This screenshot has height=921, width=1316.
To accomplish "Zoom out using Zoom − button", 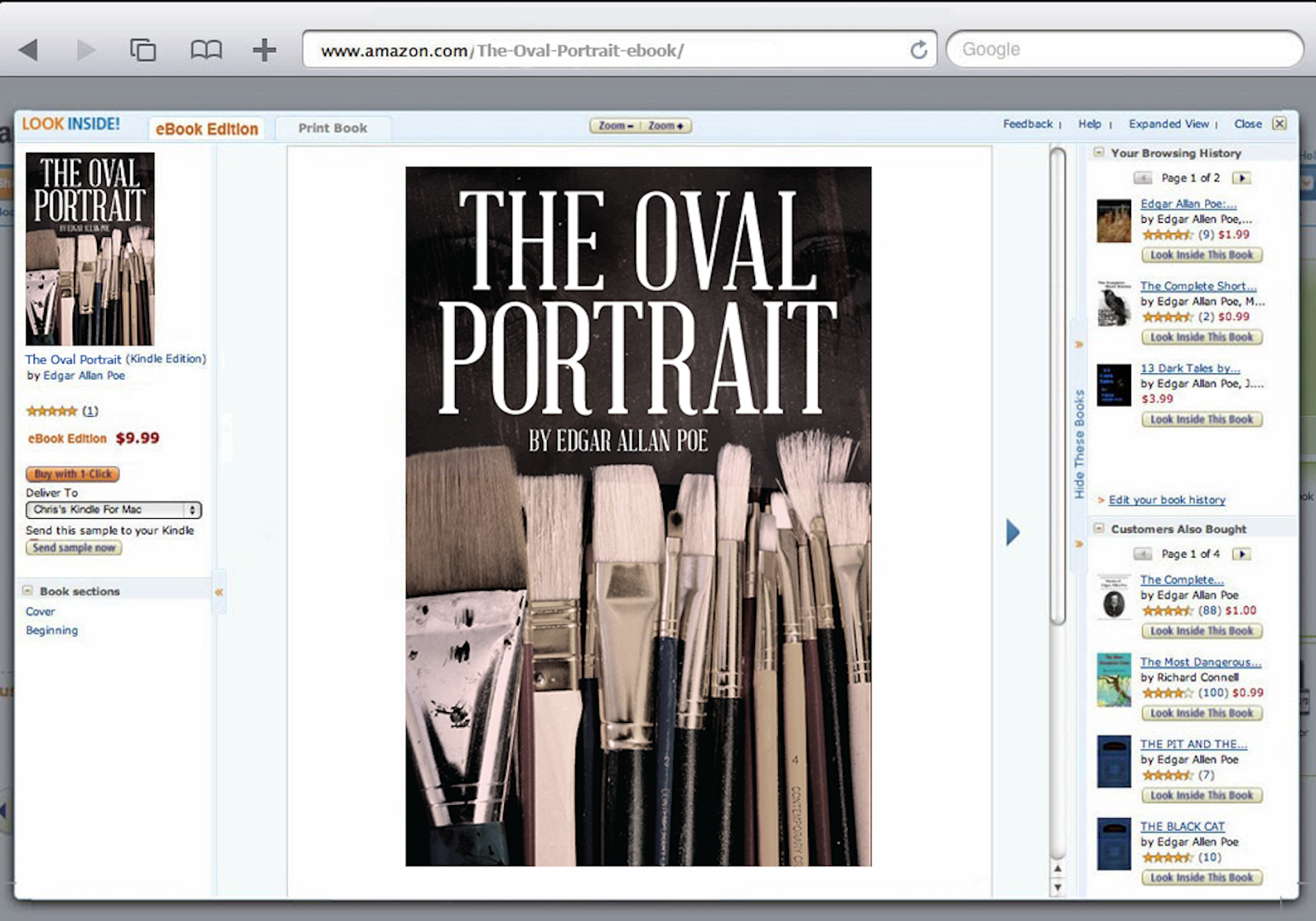I will coord(615,126).
